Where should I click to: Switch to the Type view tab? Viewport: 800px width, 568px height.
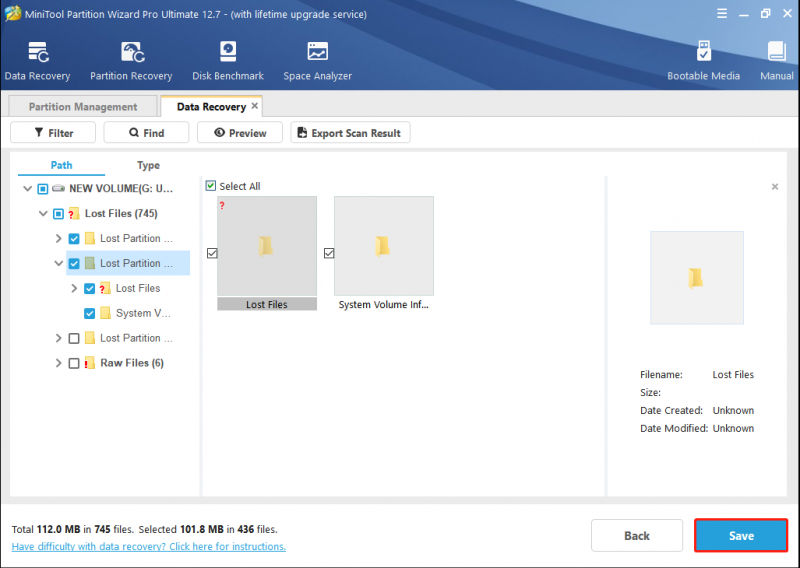[148, 165]
